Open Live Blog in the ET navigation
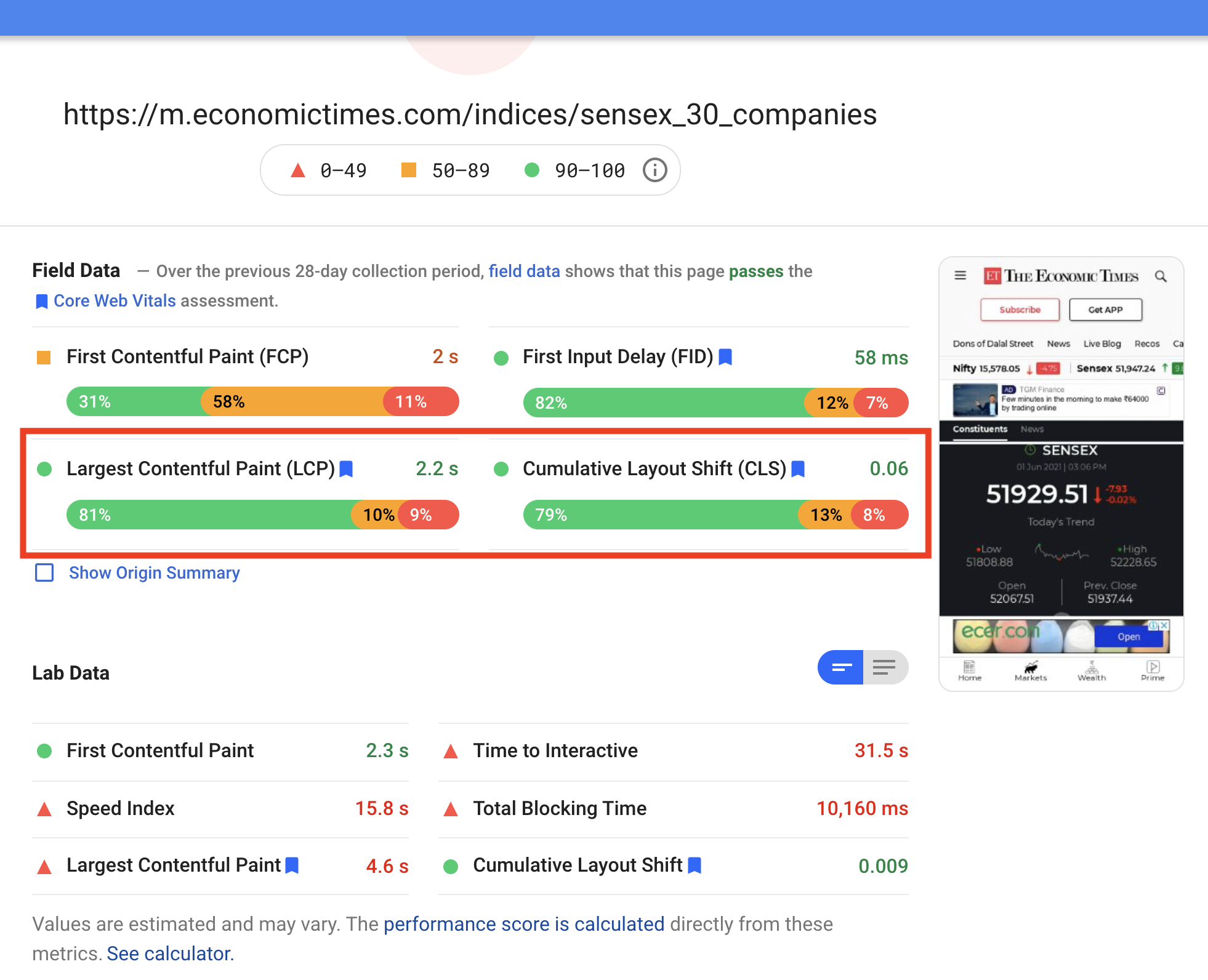This screenshot has width=1208, height=980. coord(1101,343)
